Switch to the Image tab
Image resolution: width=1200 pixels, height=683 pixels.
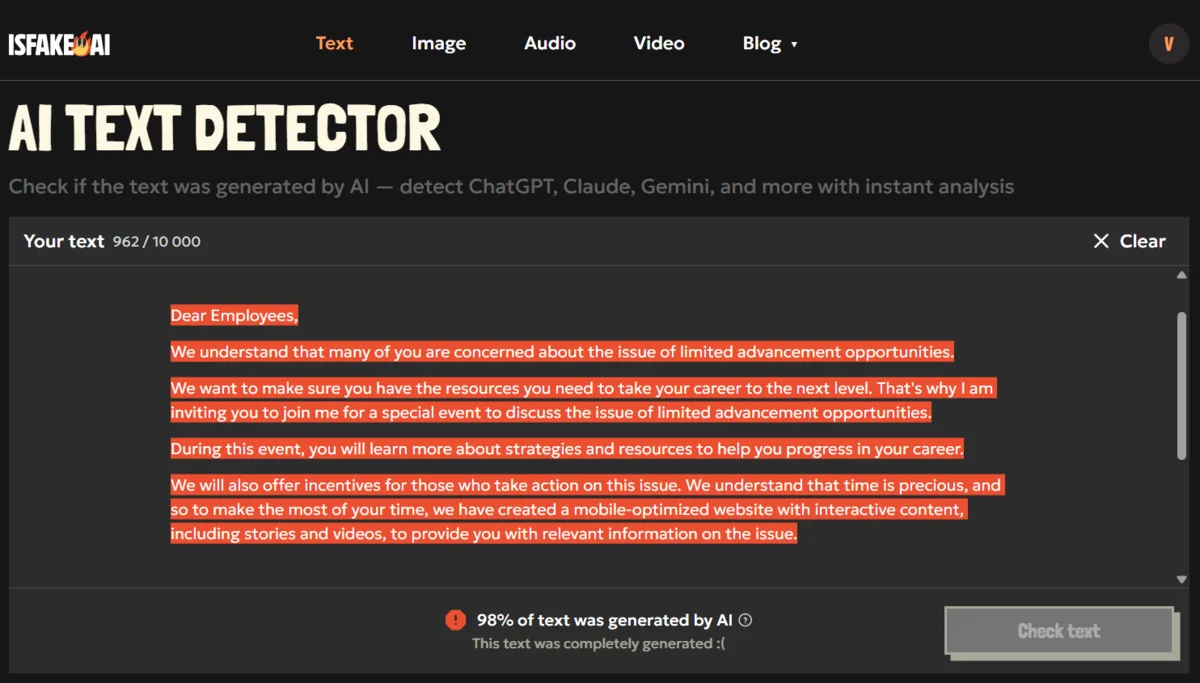click(x=438, y=43)
